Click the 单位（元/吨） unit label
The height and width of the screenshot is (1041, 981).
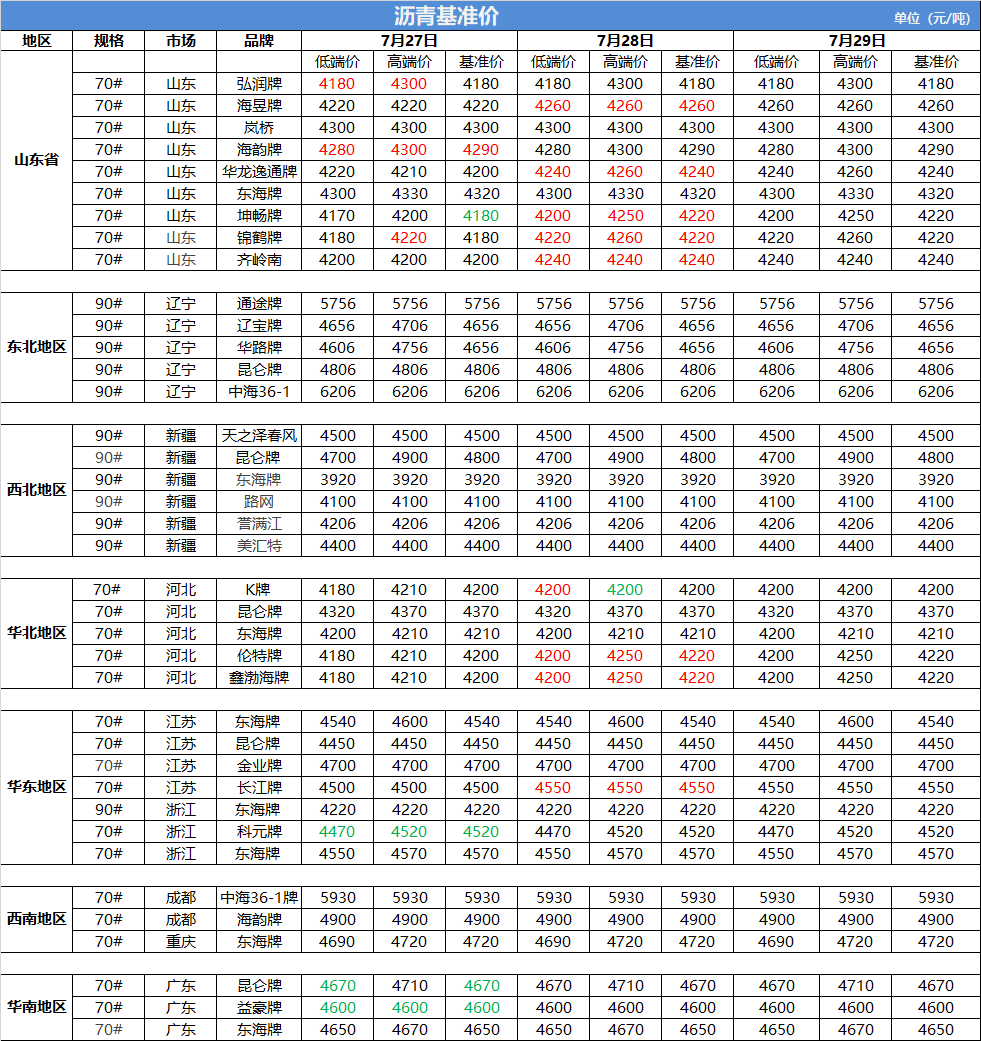coord(931,18)
